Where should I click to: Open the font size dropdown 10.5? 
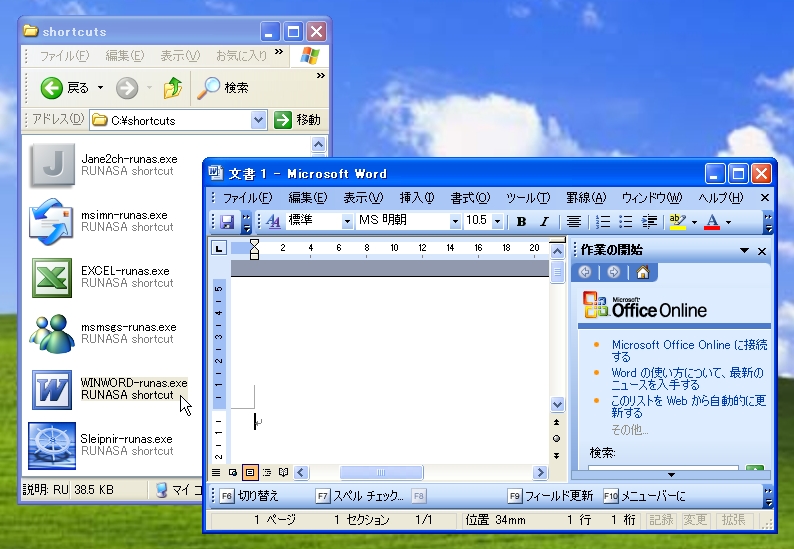click(498, 221)
